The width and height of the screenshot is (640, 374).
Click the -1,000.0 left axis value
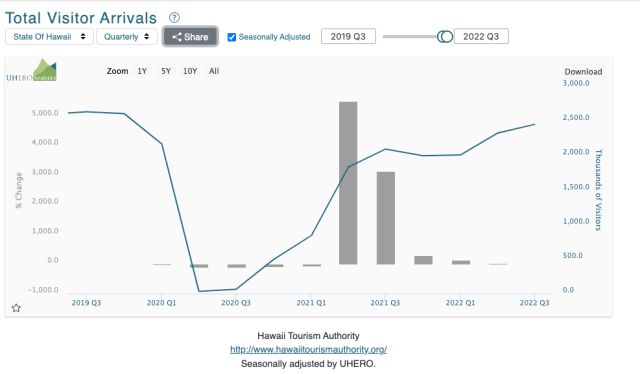pyautogui.click(x=43, y=289)
